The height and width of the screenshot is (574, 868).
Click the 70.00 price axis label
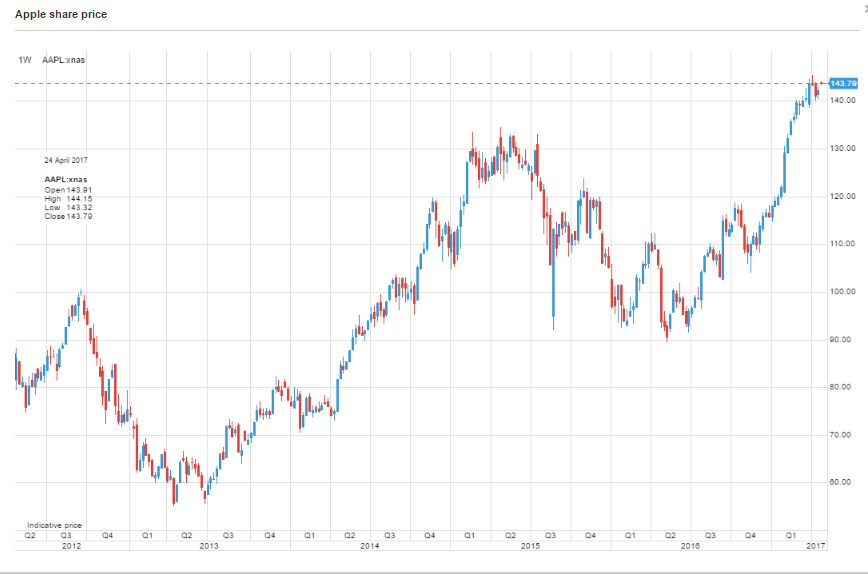tap(840, 435)
